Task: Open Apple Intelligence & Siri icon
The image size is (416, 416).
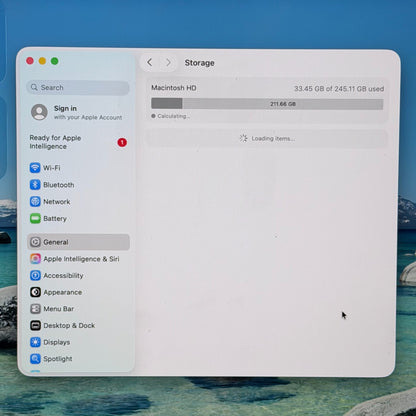Action: (x=35, y=259)
